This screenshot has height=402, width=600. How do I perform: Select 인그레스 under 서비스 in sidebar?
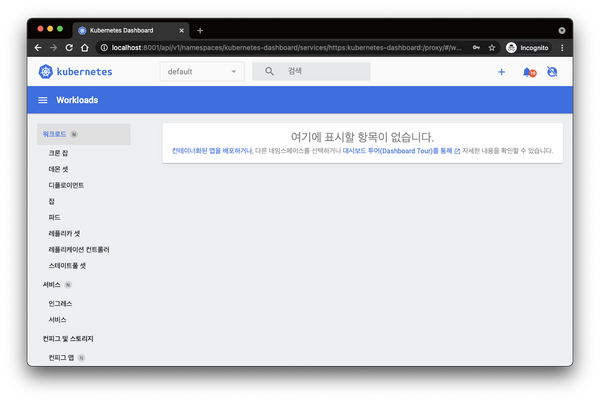pyautogui.click(x=60, y=302)
